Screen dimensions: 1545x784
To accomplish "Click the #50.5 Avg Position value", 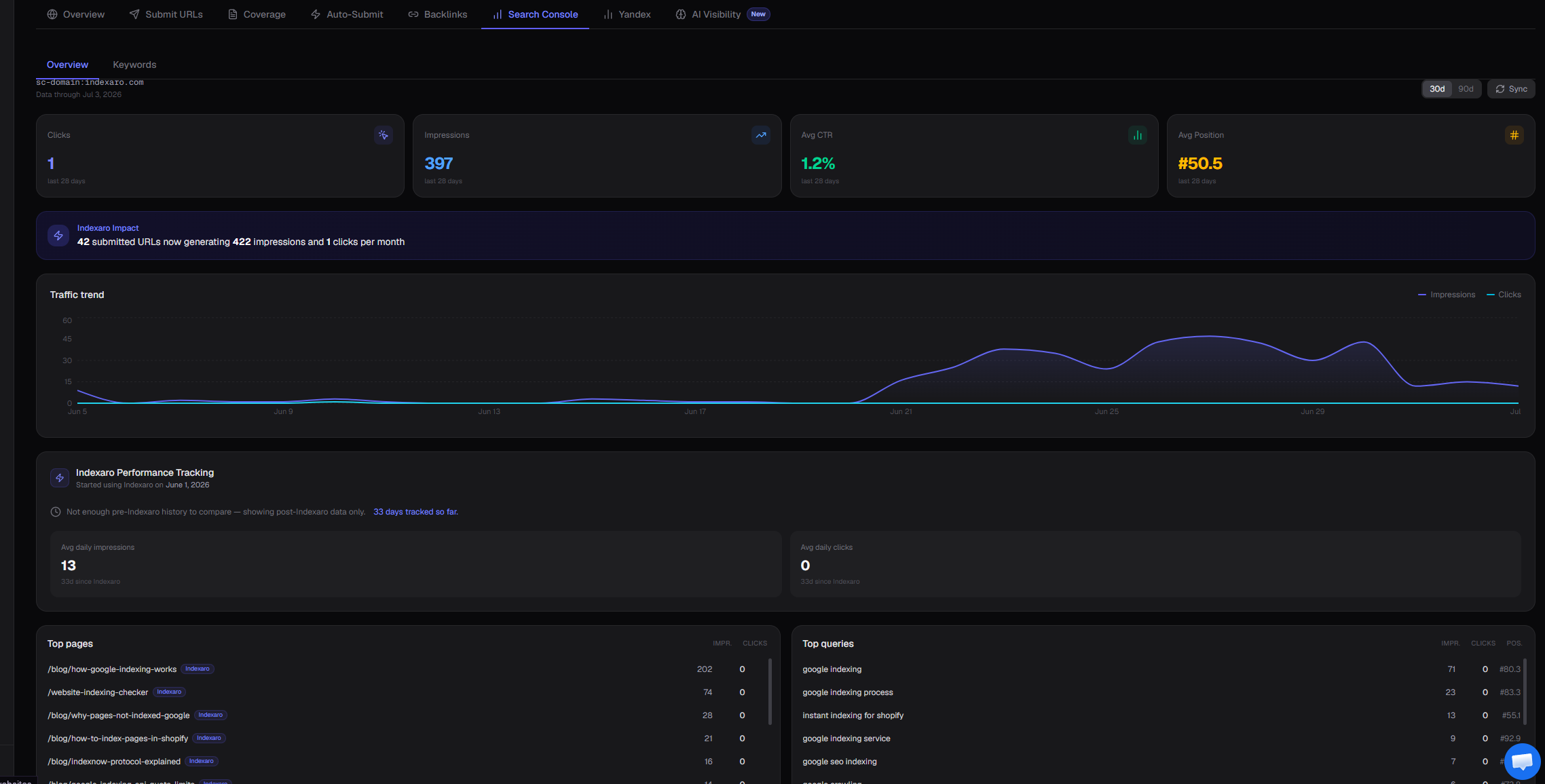I will [1200, 164].
